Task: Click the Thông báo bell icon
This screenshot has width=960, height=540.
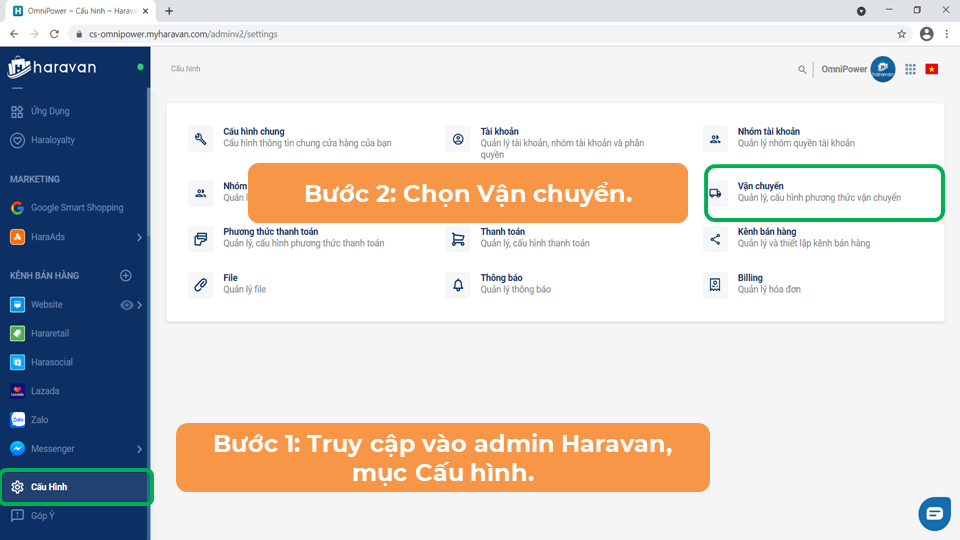Action: point(458,285)
